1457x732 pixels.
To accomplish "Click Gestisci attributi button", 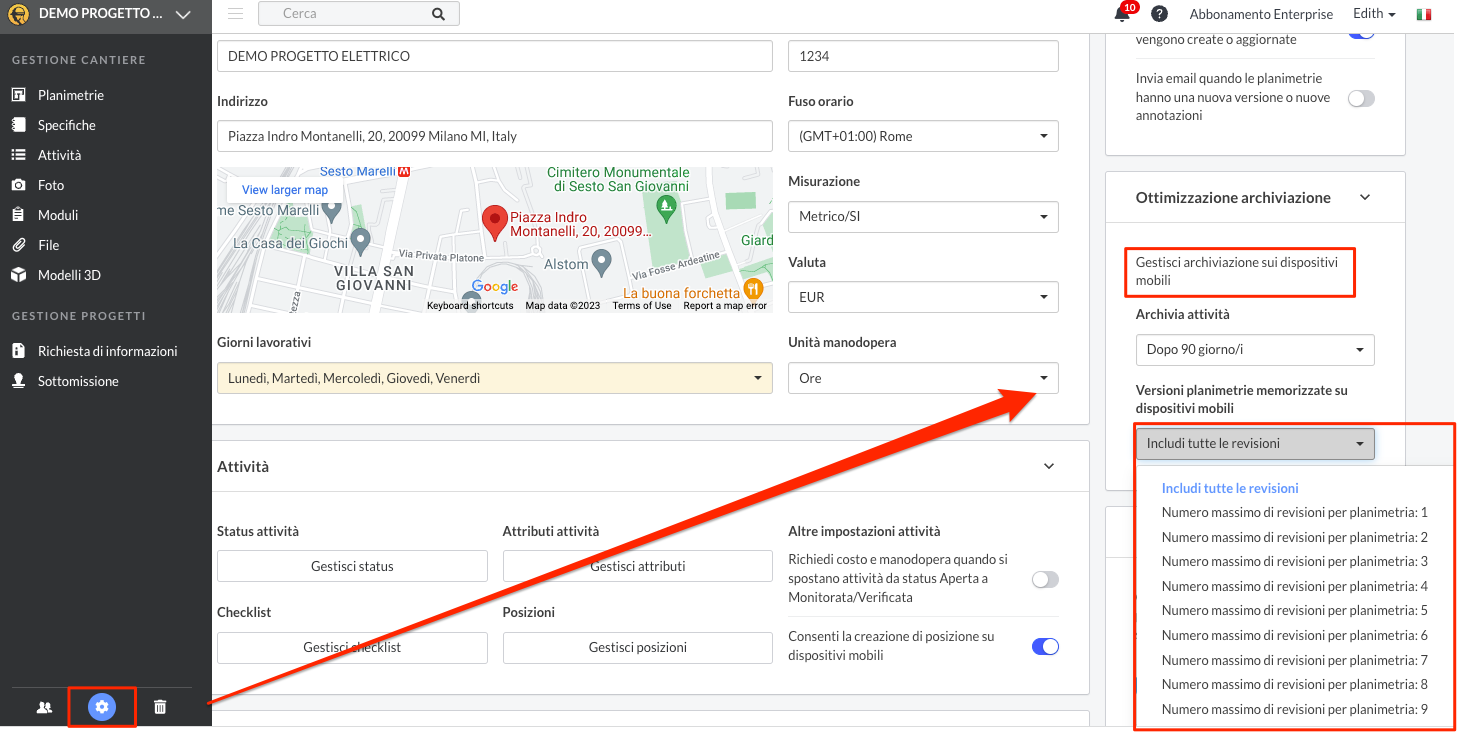I will tap(638, 566).
